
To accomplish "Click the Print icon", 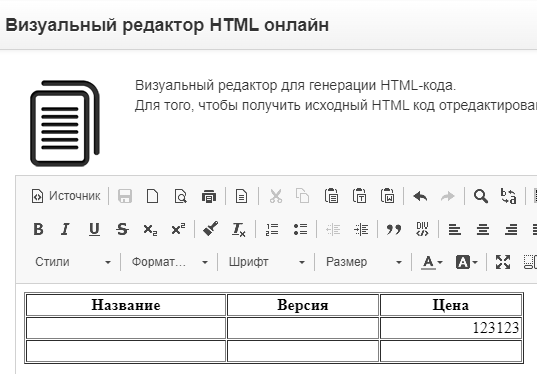I will [x=209, y=196].
